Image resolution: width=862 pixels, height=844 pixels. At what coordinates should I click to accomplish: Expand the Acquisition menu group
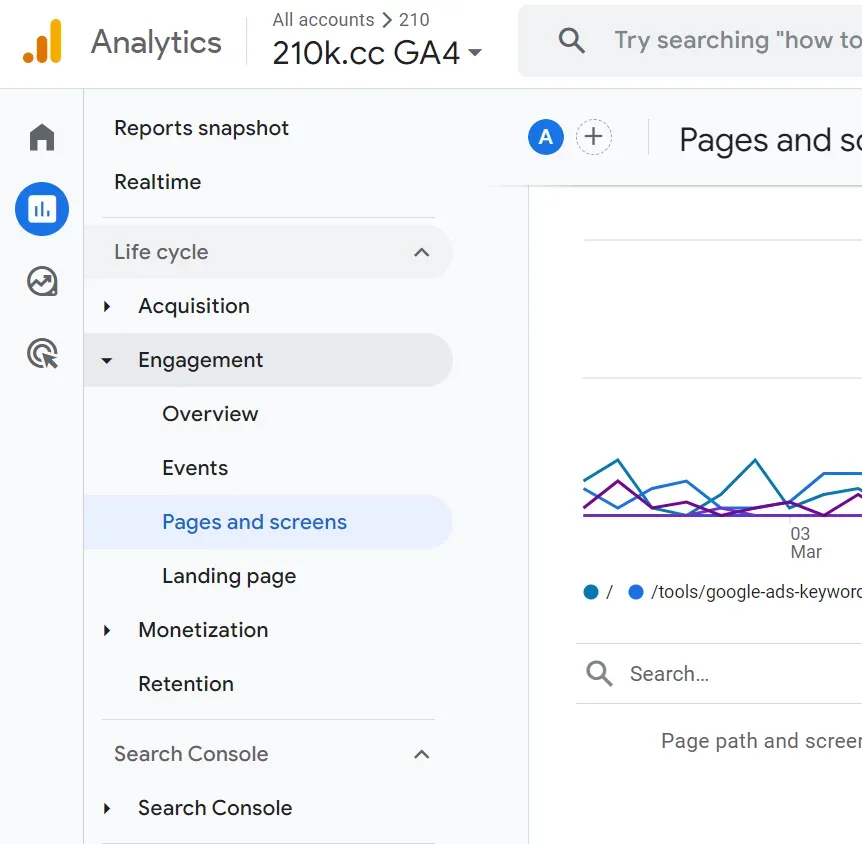(108, 306)
